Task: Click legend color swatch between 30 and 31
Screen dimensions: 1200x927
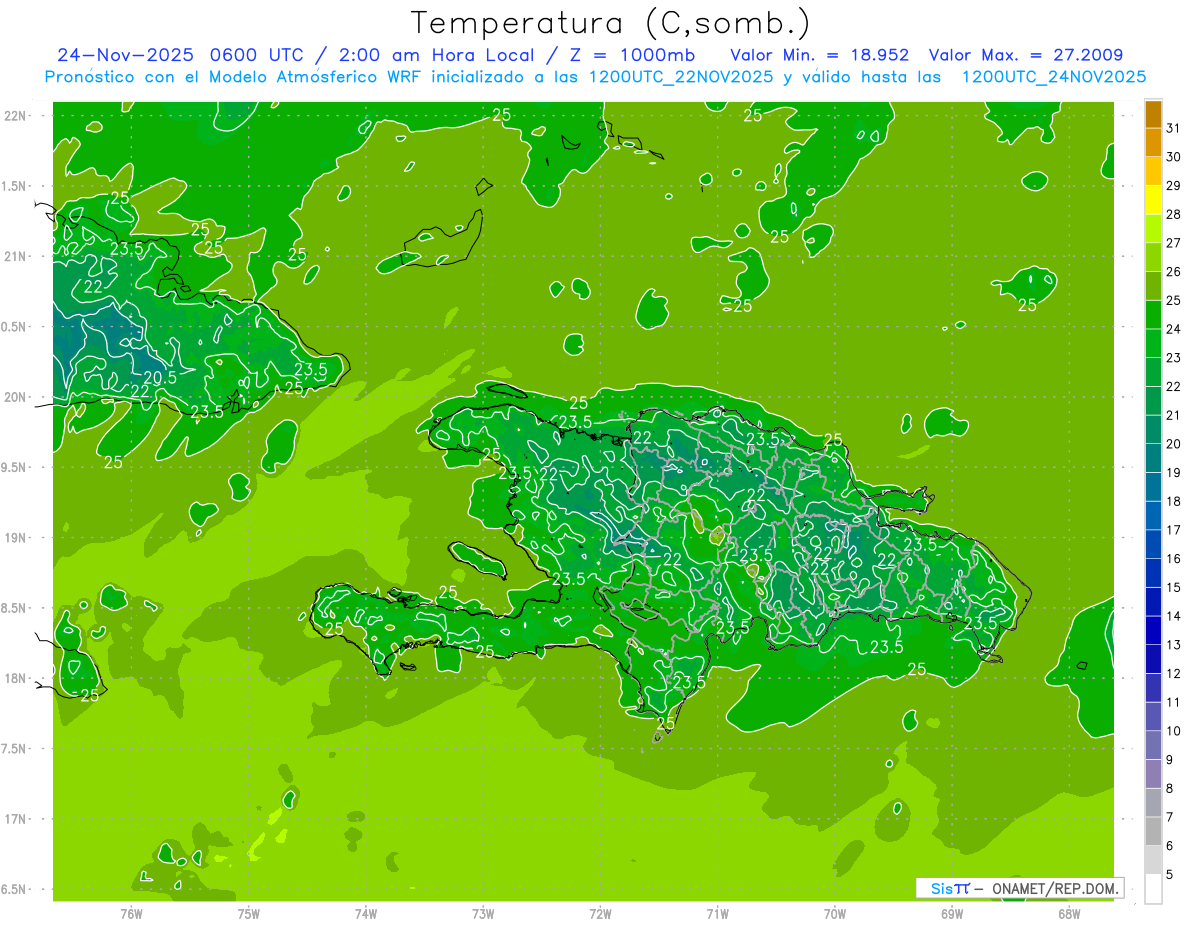Action: coord(1153,142)
